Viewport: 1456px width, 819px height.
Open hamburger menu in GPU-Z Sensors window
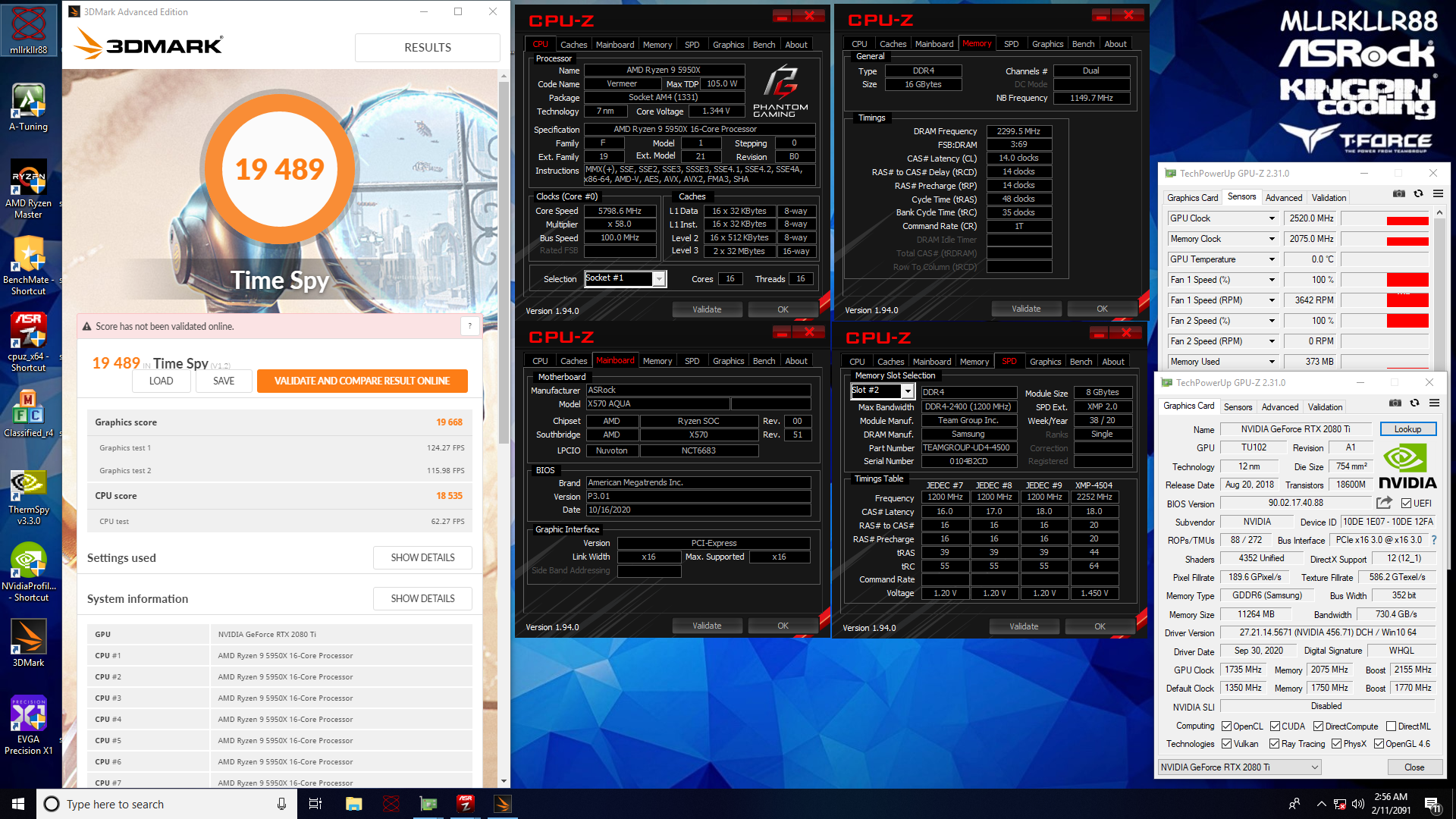point(1438,194)
